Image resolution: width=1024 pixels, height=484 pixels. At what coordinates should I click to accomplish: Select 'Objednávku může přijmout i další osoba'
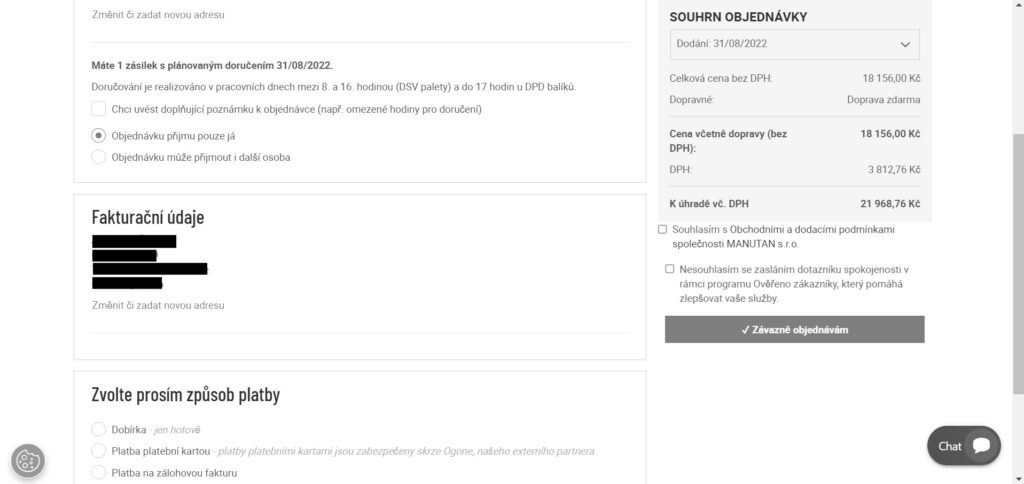(98, 157)
